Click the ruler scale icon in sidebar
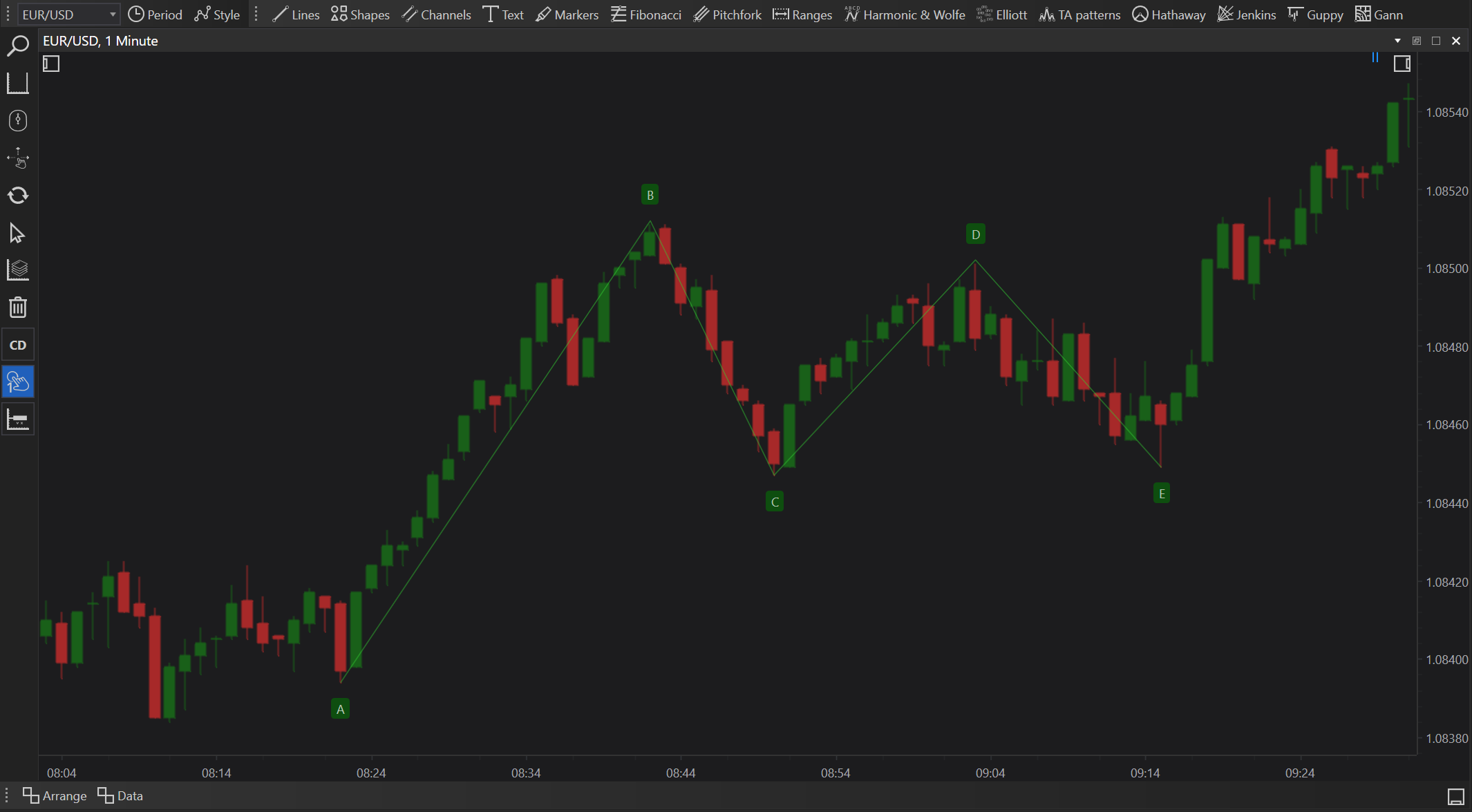 tap(17, 84)
